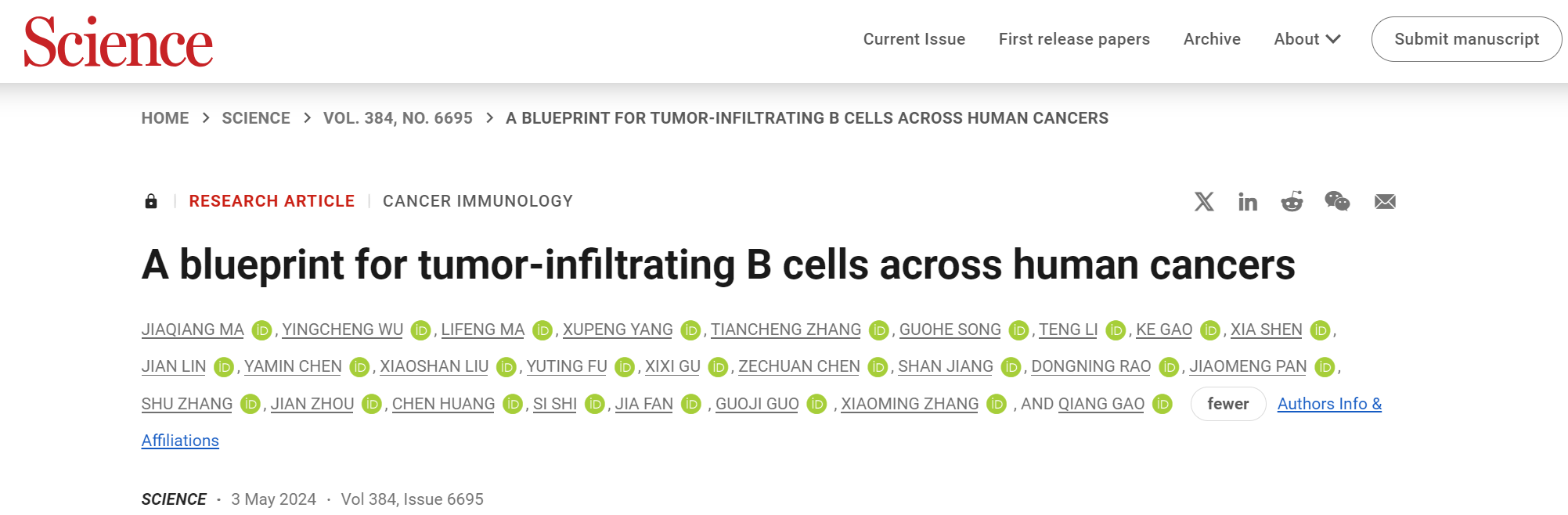Screen dimensions: 1568x515
Task: Open author link Xiaoming Zhang
Action: click(x=910, y=404)
